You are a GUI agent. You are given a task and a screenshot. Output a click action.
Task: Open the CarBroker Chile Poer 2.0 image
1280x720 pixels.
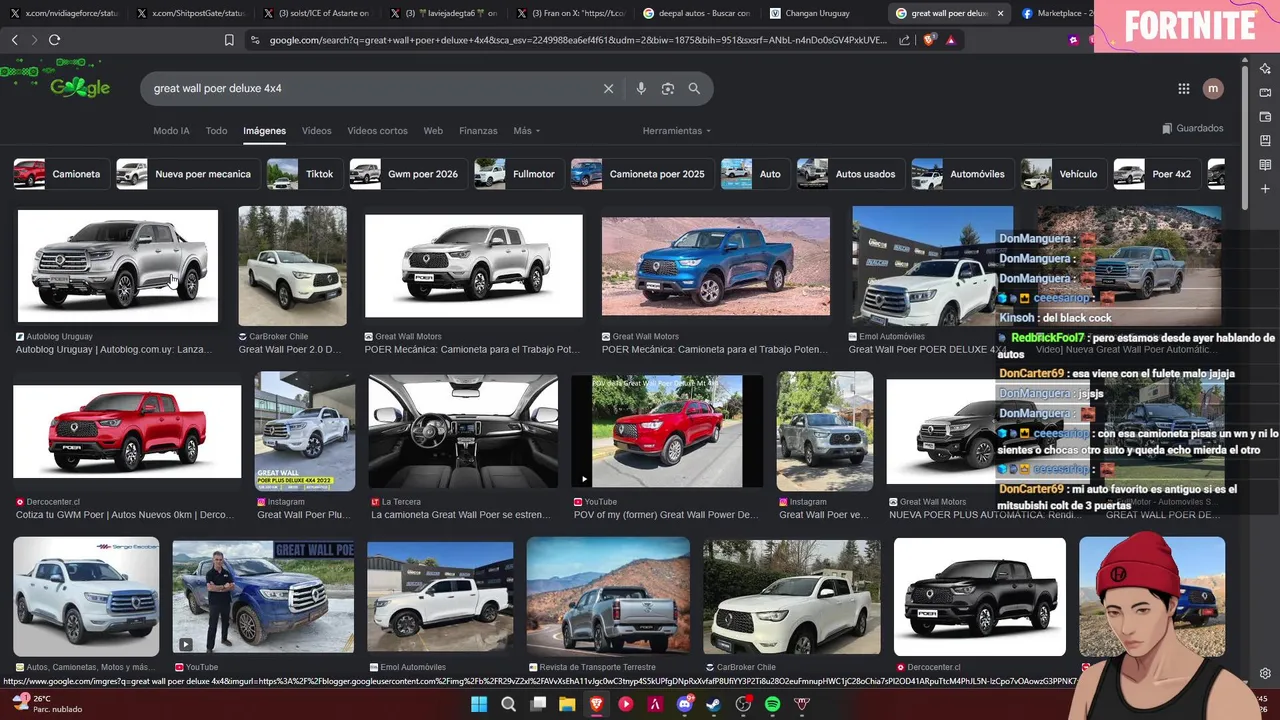292,265
